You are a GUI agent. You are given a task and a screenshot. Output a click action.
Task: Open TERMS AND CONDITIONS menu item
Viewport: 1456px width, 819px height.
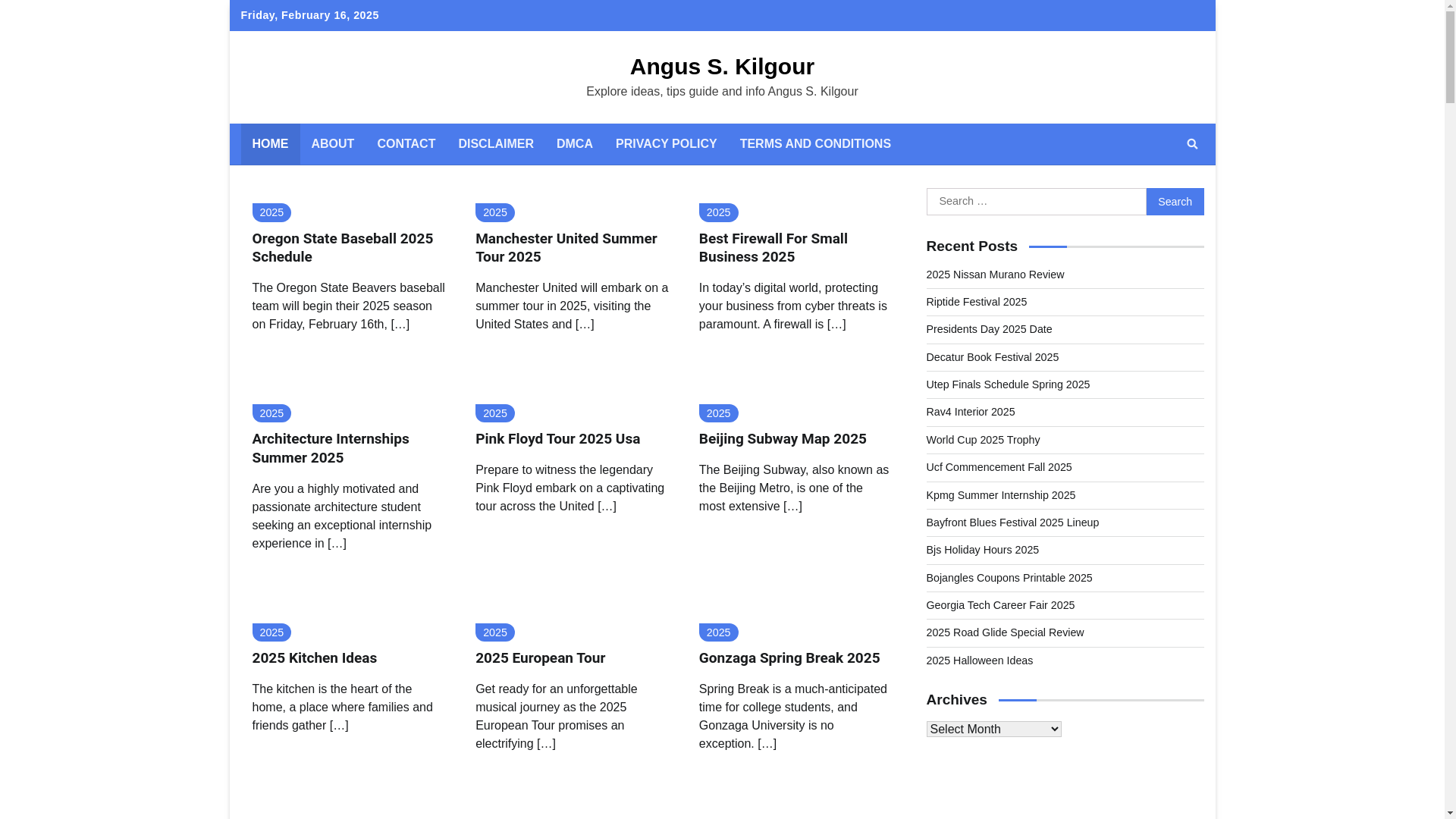tap(814, 144)
